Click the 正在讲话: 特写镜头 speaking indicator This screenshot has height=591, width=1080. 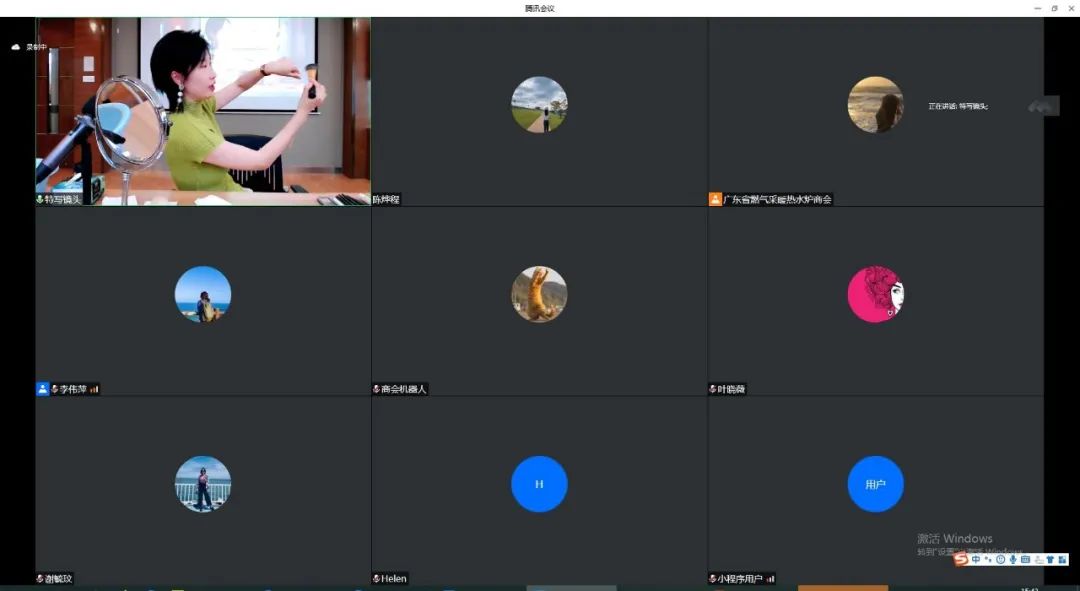[958, 106]
